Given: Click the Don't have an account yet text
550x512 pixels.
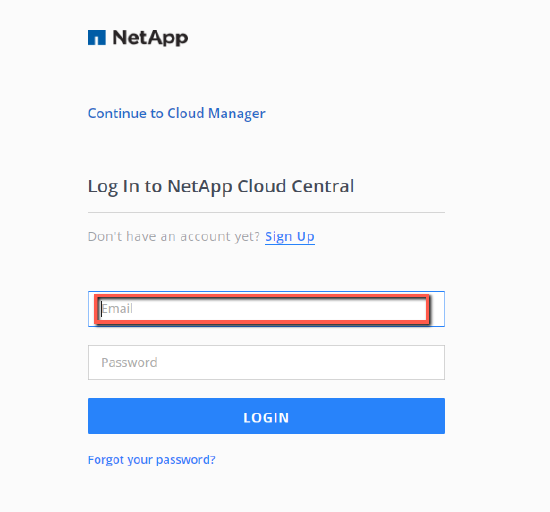Looking at the screenshot, I should pyautogui.click(x=174, y=236).
